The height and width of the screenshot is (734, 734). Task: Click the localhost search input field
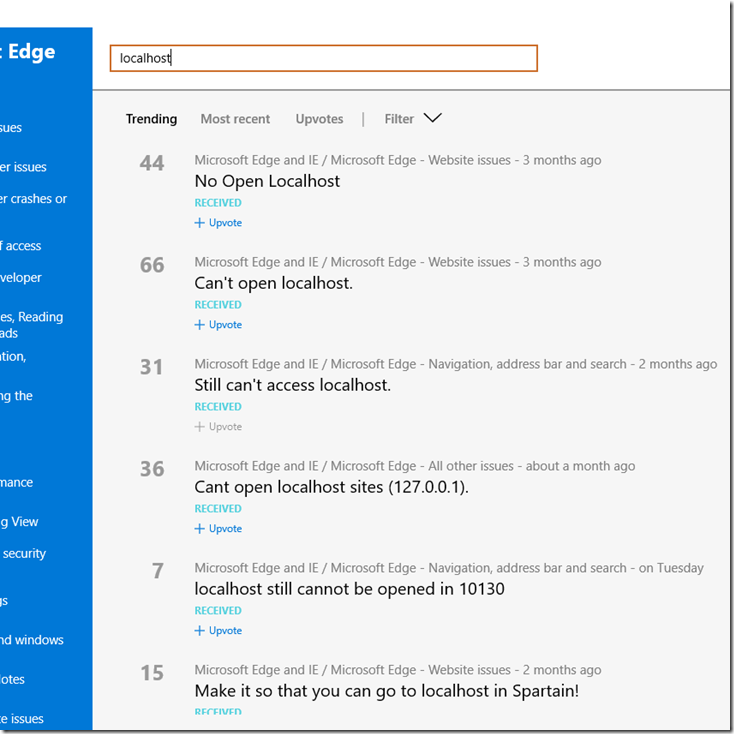click(323, 59)
